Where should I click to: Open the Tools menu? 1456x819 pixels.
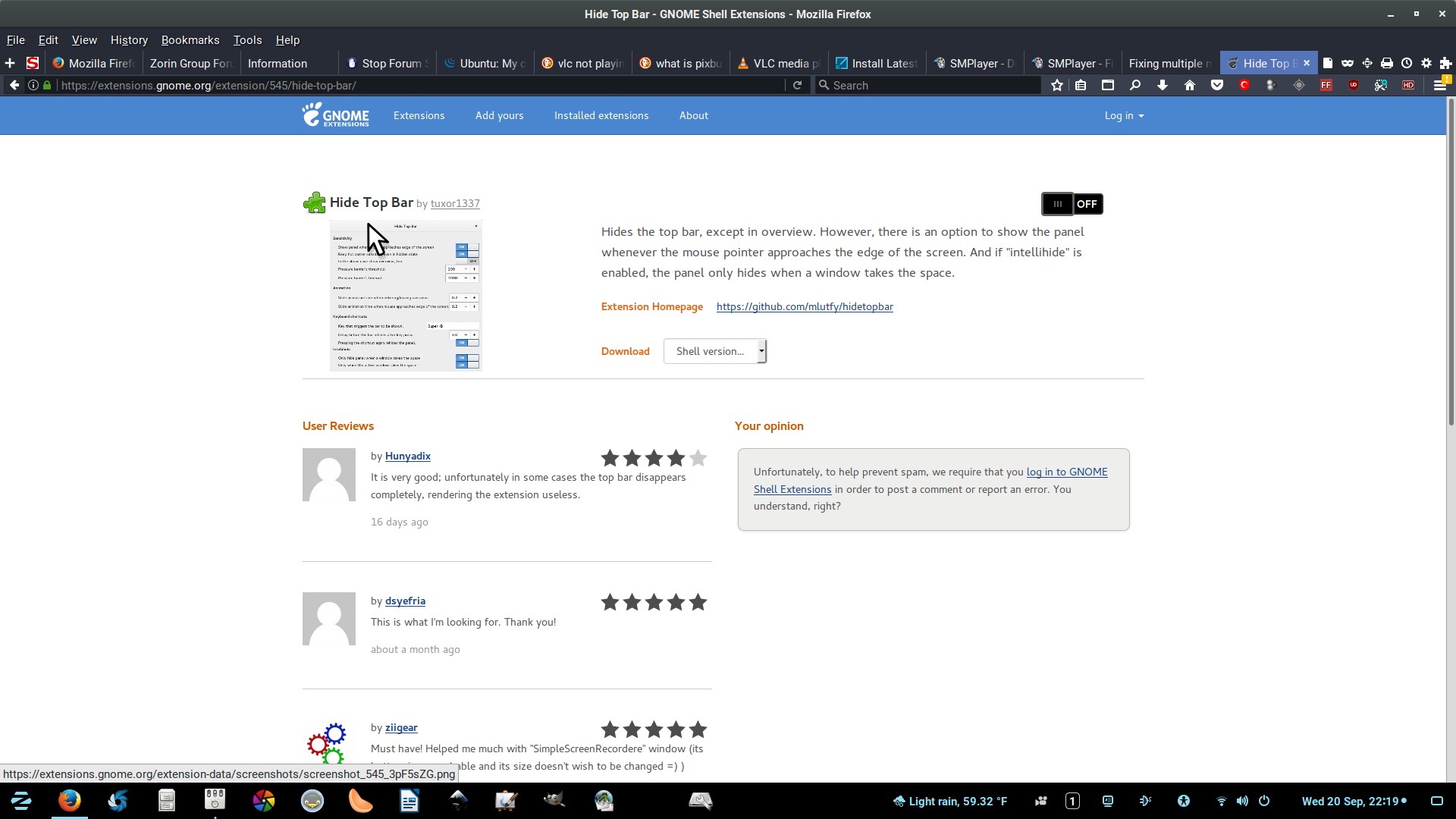click(x=247, y=40)
